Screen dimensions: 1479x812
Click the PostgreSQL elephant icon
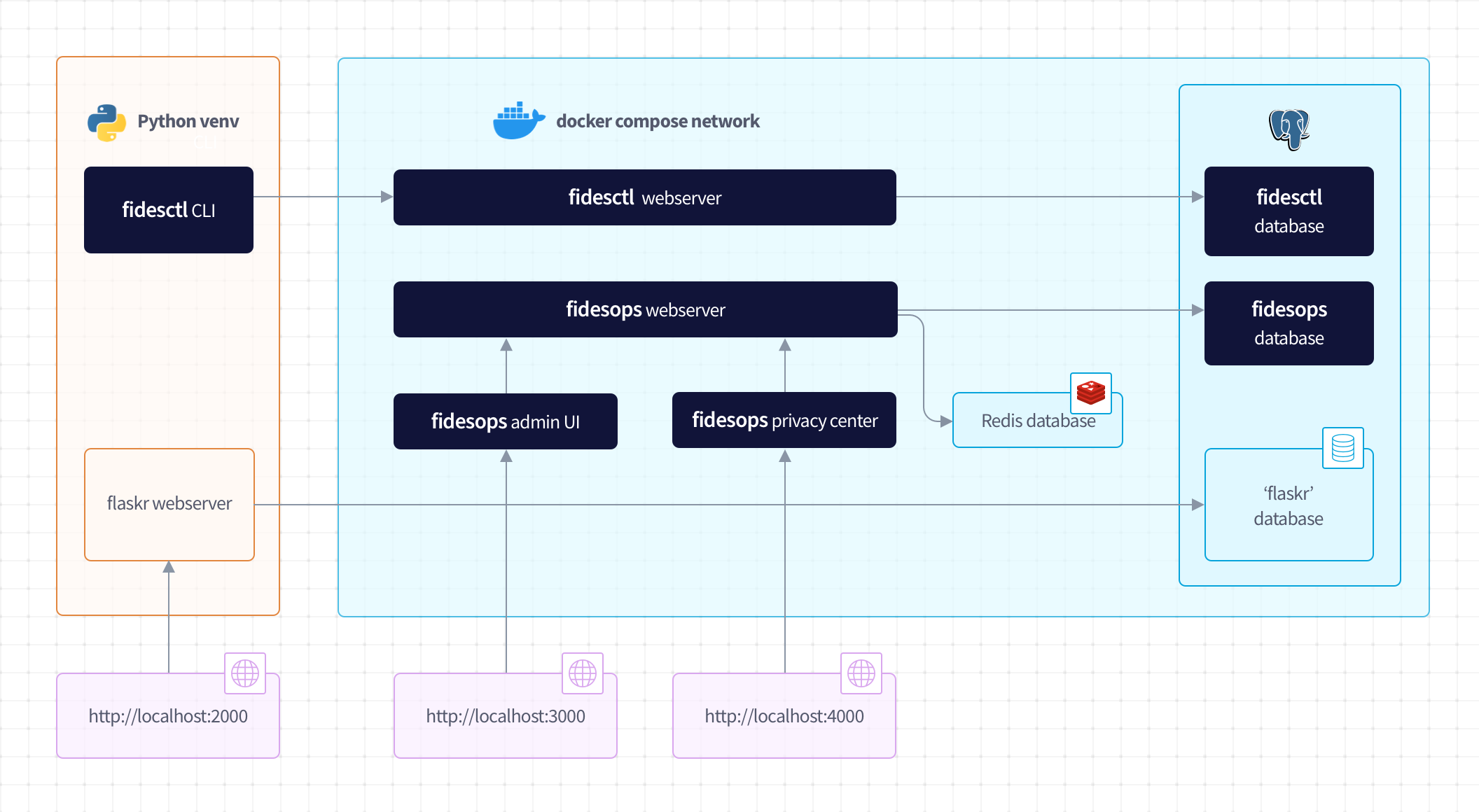pos(1289,129)
